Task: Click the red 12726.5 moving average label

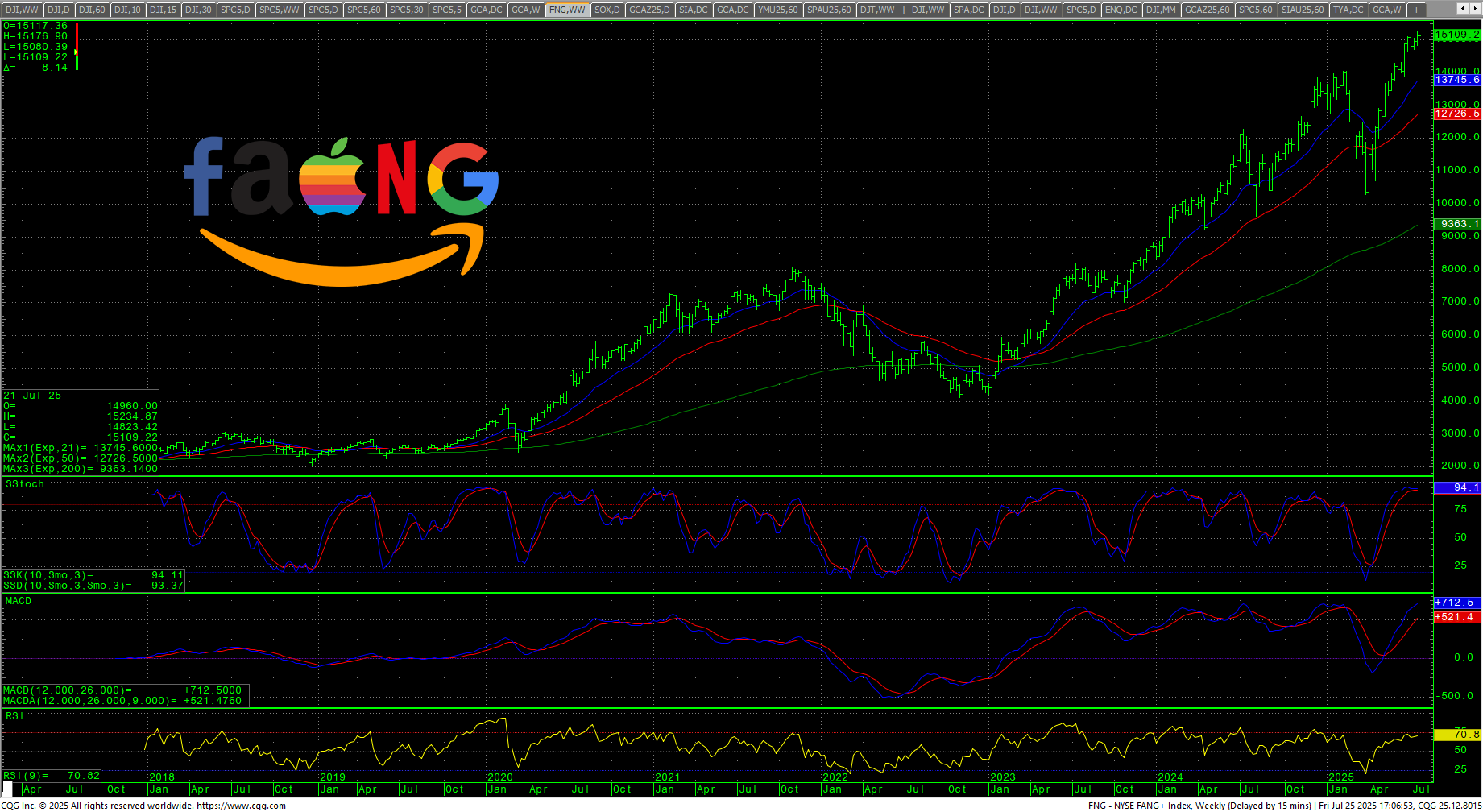Action: (1457, 114)
